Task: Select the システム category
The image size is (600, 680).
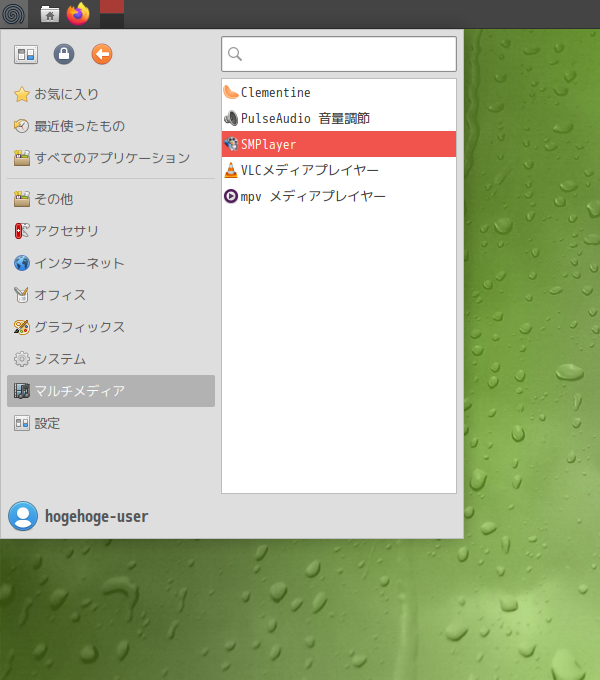Action: tap(111, 359)
